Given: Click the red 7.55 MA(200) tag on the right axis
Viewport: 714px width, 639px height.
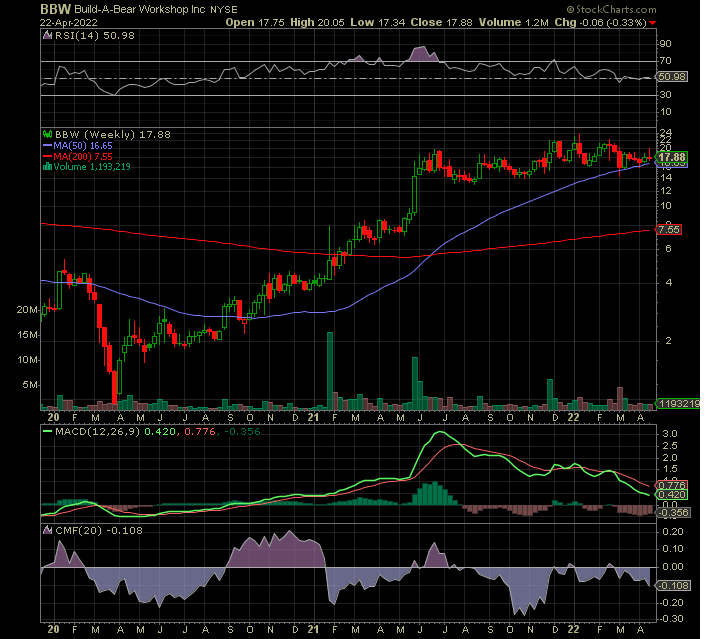Looking at the screenshot, I should (x=668, y=230).
